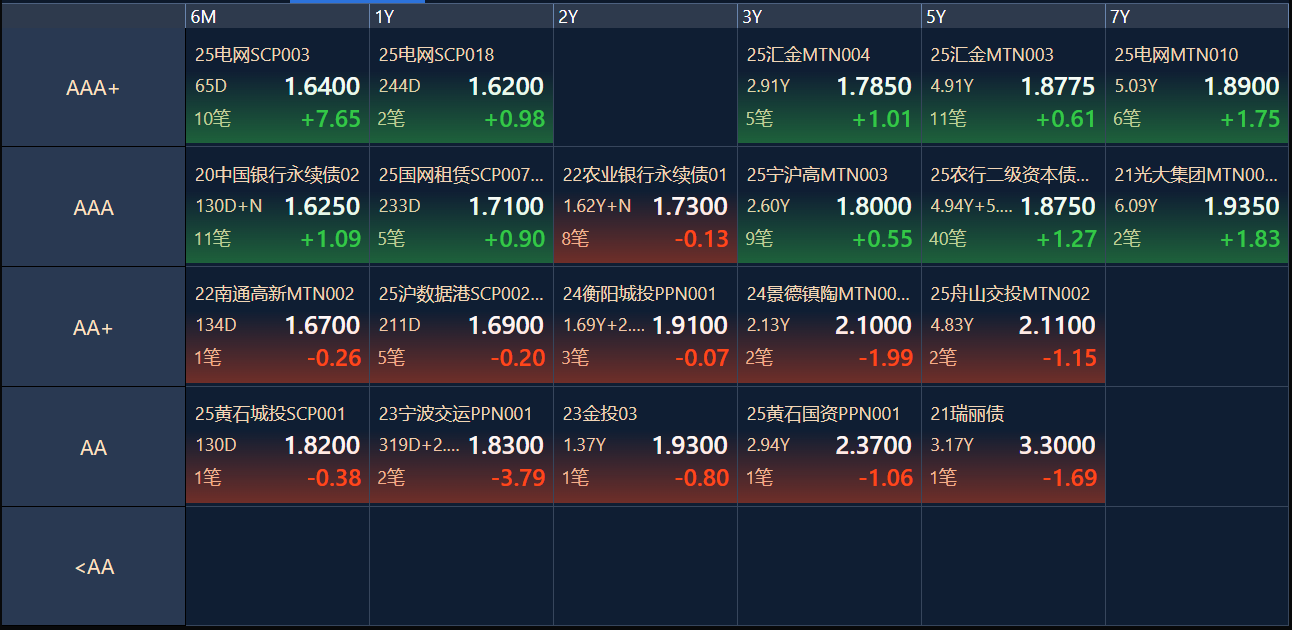Click yield value 1.6400
Viewport: 1292px width, 630px height.
[x=322, y=87]
